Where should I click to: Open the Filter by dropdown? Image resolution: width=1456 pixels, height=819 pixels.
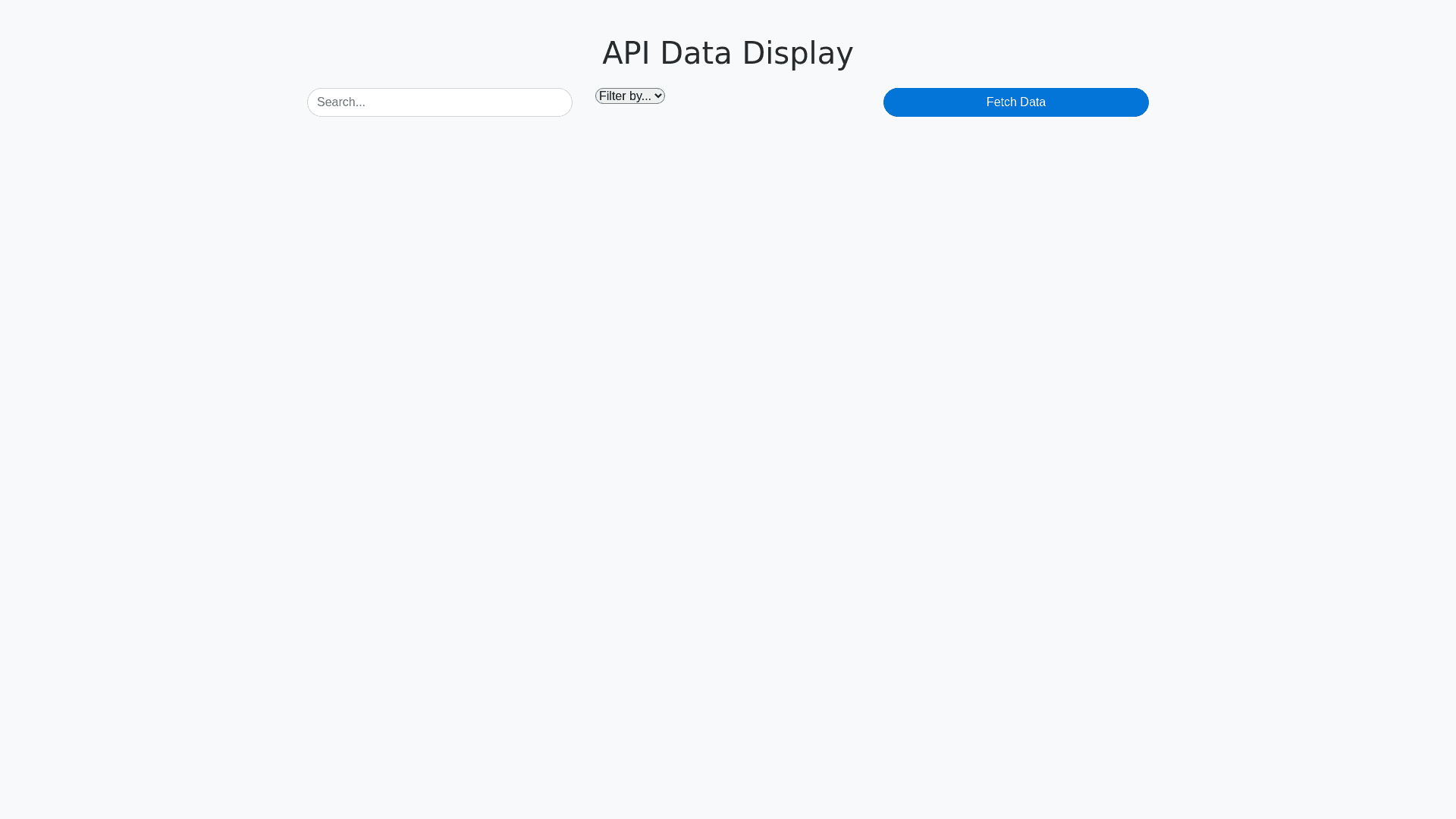click(x=629, y=96)
